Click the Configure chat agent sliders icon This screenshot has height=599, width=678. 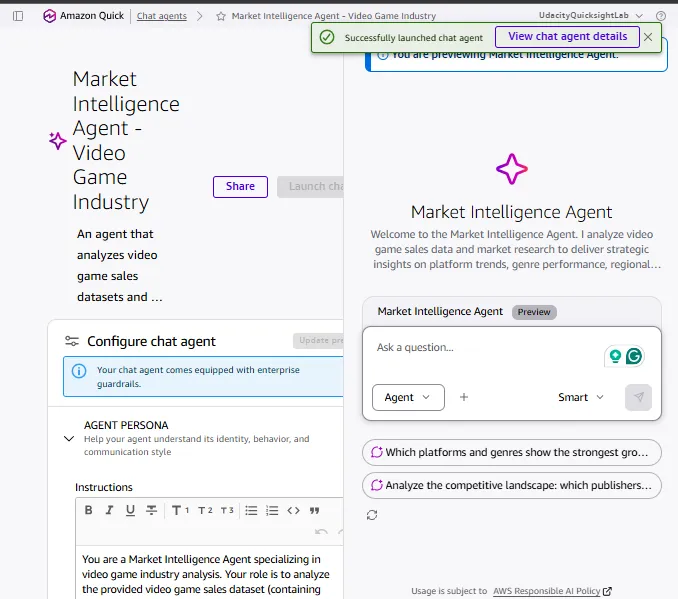pyautogui.click(x=72, y=341)
